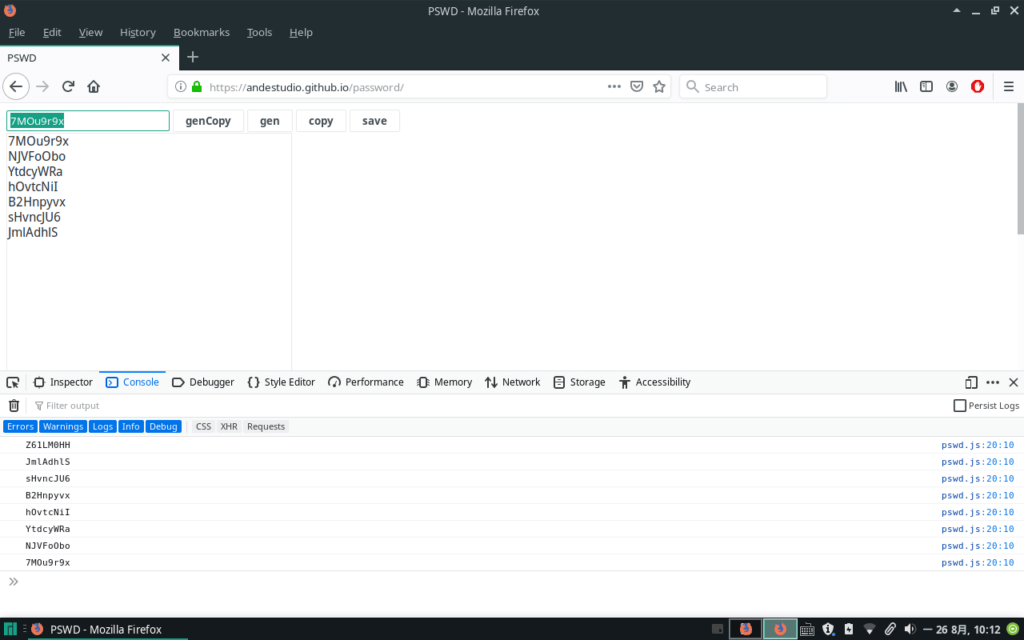Expand devtools customize options menu
1024x640 pixels.
[993, 382]
